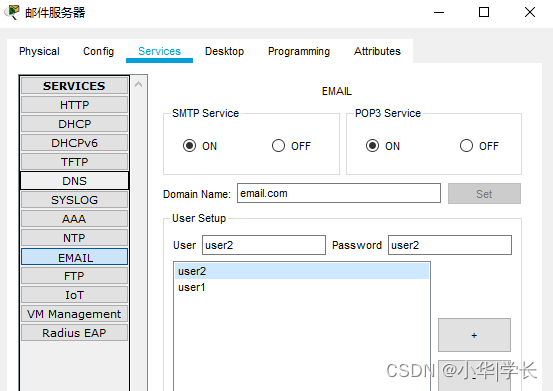The width and height of the screenshot is (553, 391).
Task: Open the Config tab
Action: coord(98,51)
